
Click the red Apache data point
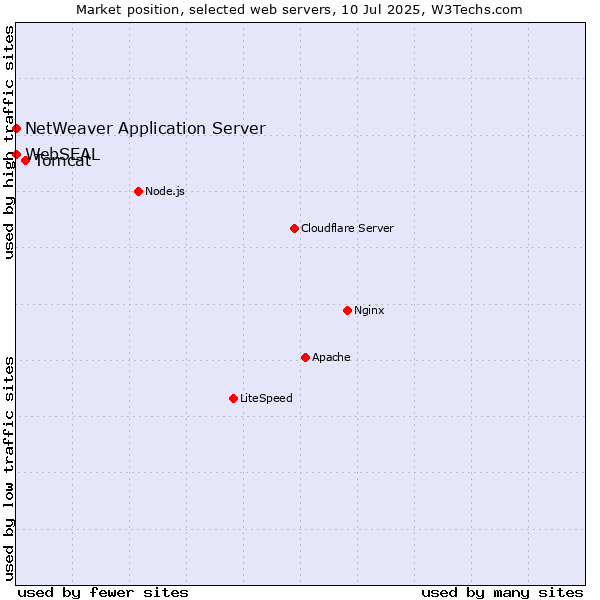306,357
